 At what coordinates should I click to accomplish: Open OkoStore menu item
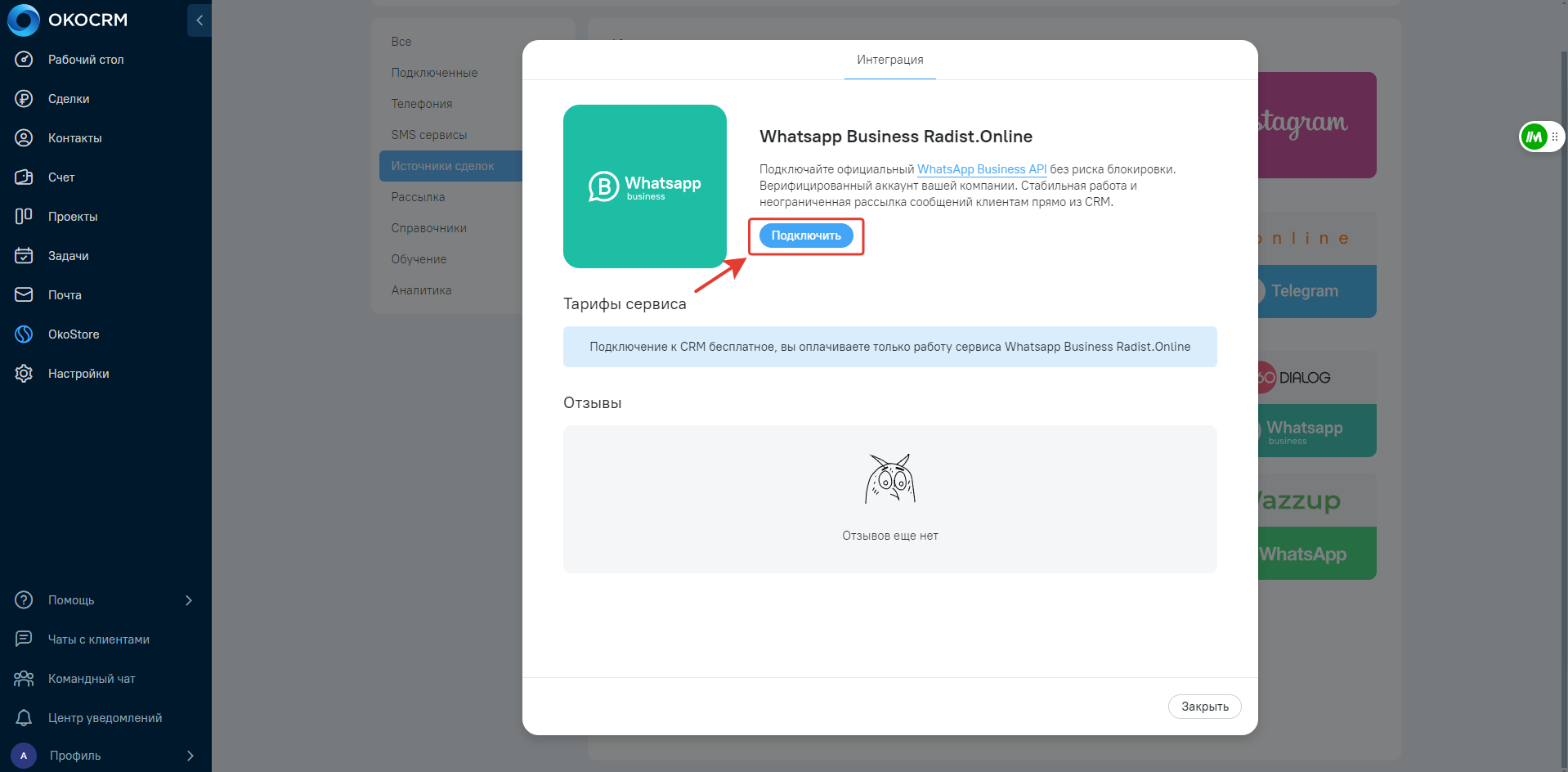[74, 334]
